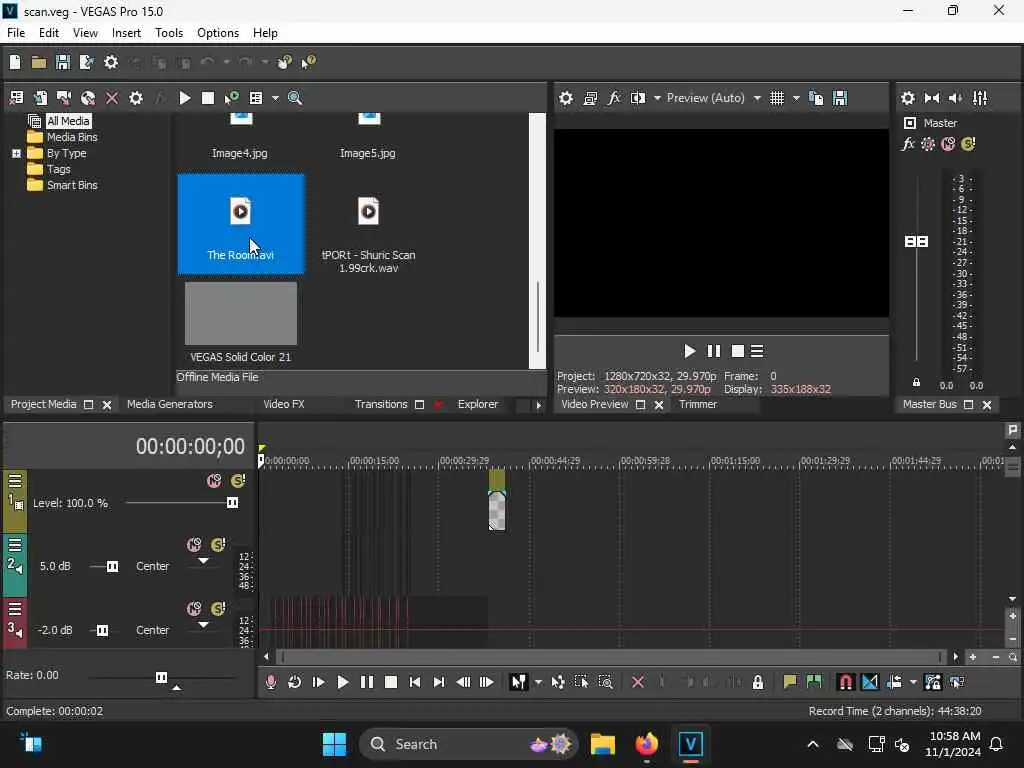The image size is (1024, 768).
Task: Click the Interactive Tutorials icon
Action: (x=285, y=62)
